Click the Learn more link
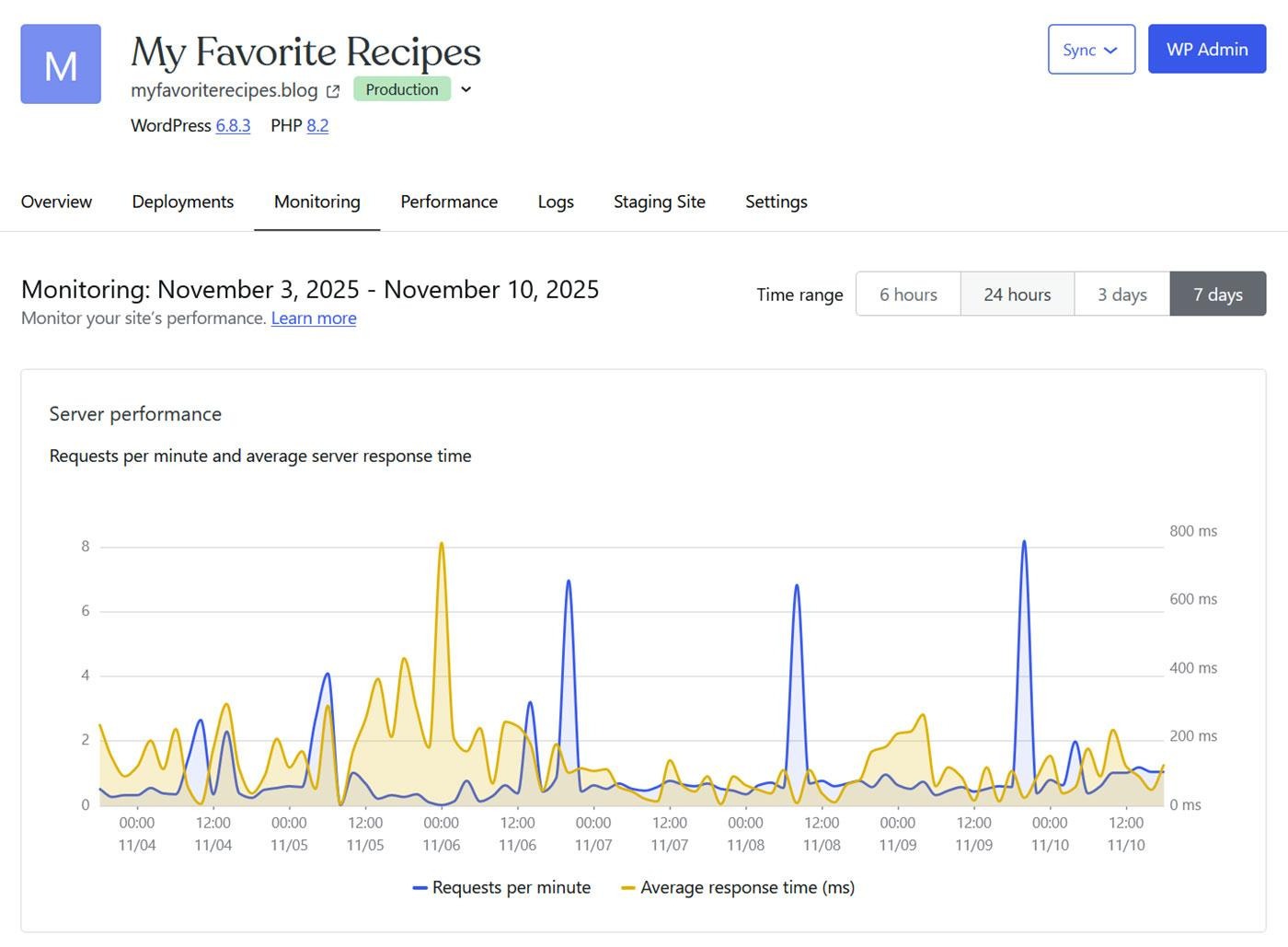The width and height of the screenshot is (1288, 947). (x=314, y=318)
